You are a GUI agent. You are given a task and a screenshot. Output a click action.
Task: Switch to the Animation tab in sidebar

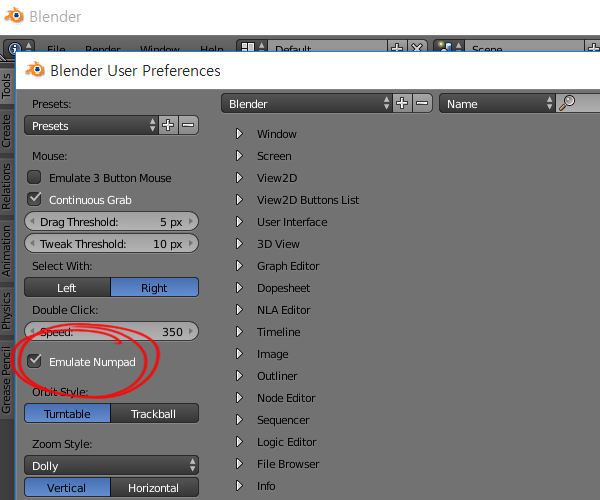7,251
